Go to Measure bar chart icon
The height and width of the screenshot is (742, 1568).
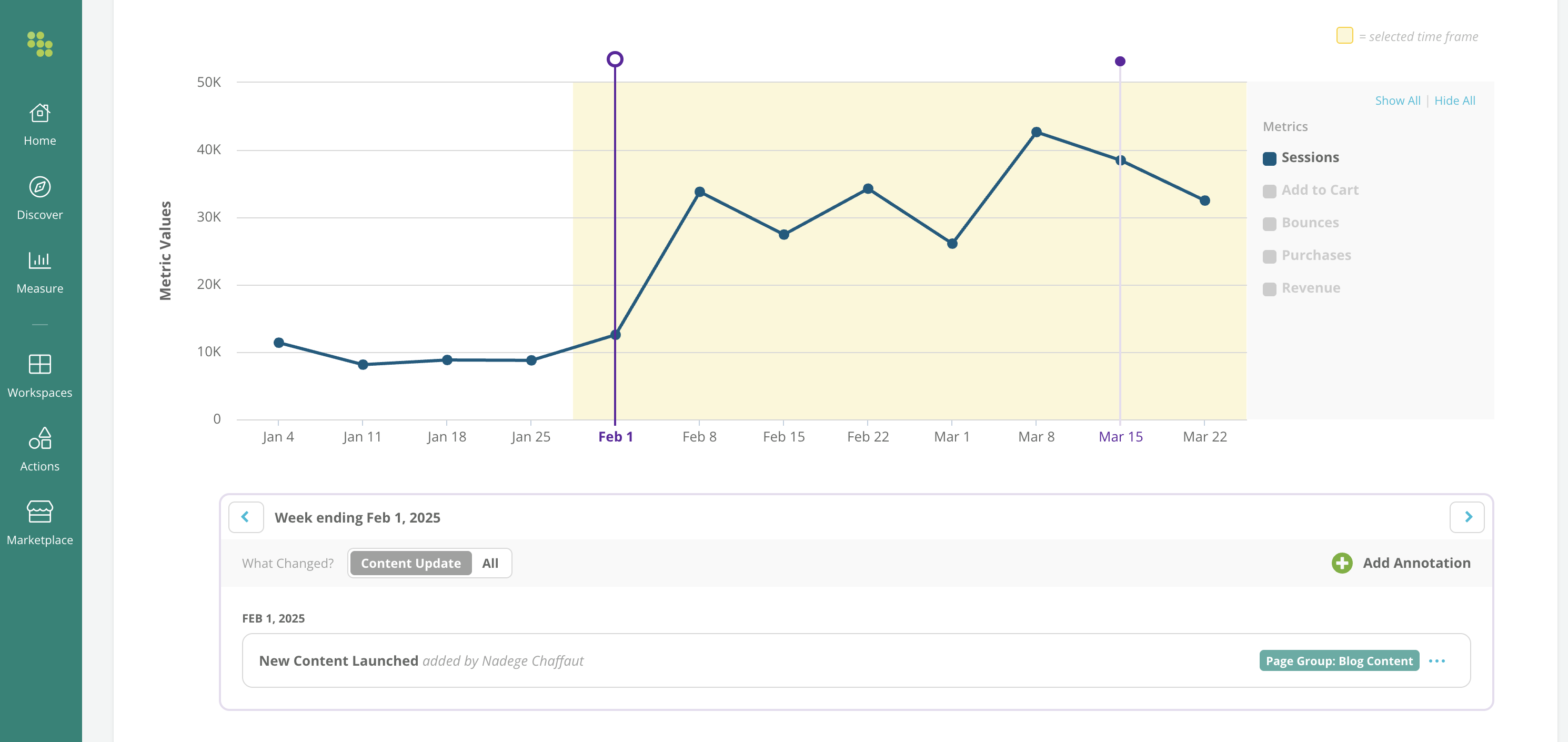click(x=39, y=260)
